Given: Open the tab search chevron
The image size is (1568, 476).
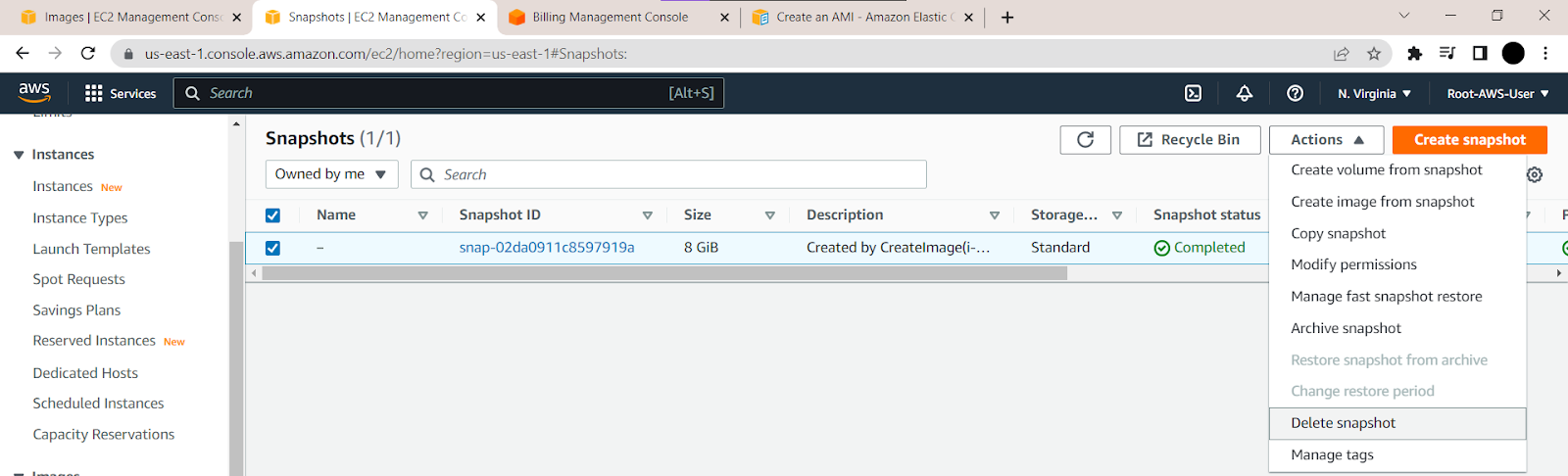Looking at the screenshot, I should 1403,16.
